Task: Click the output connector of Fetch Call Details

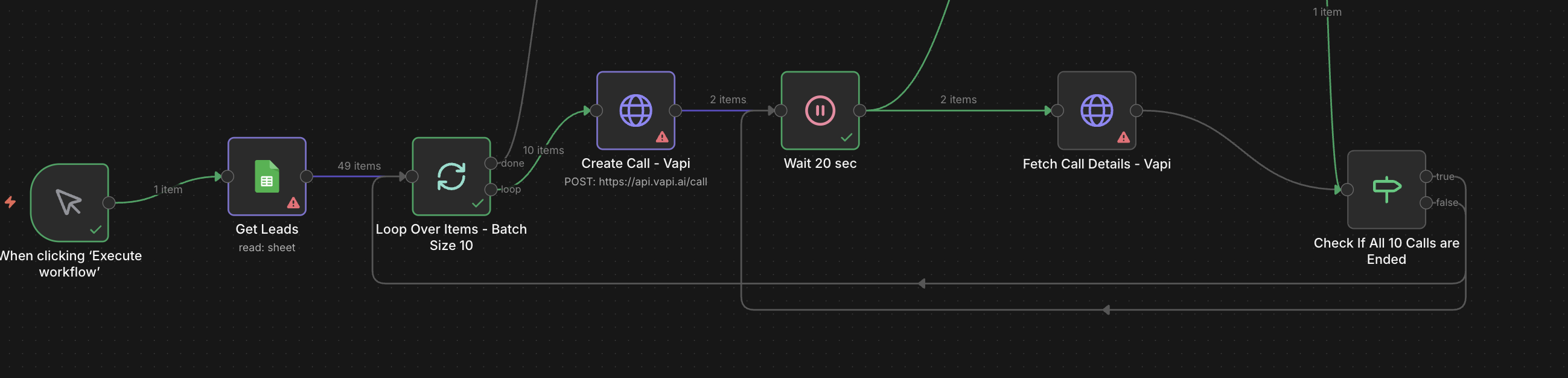Action: 1136,110
